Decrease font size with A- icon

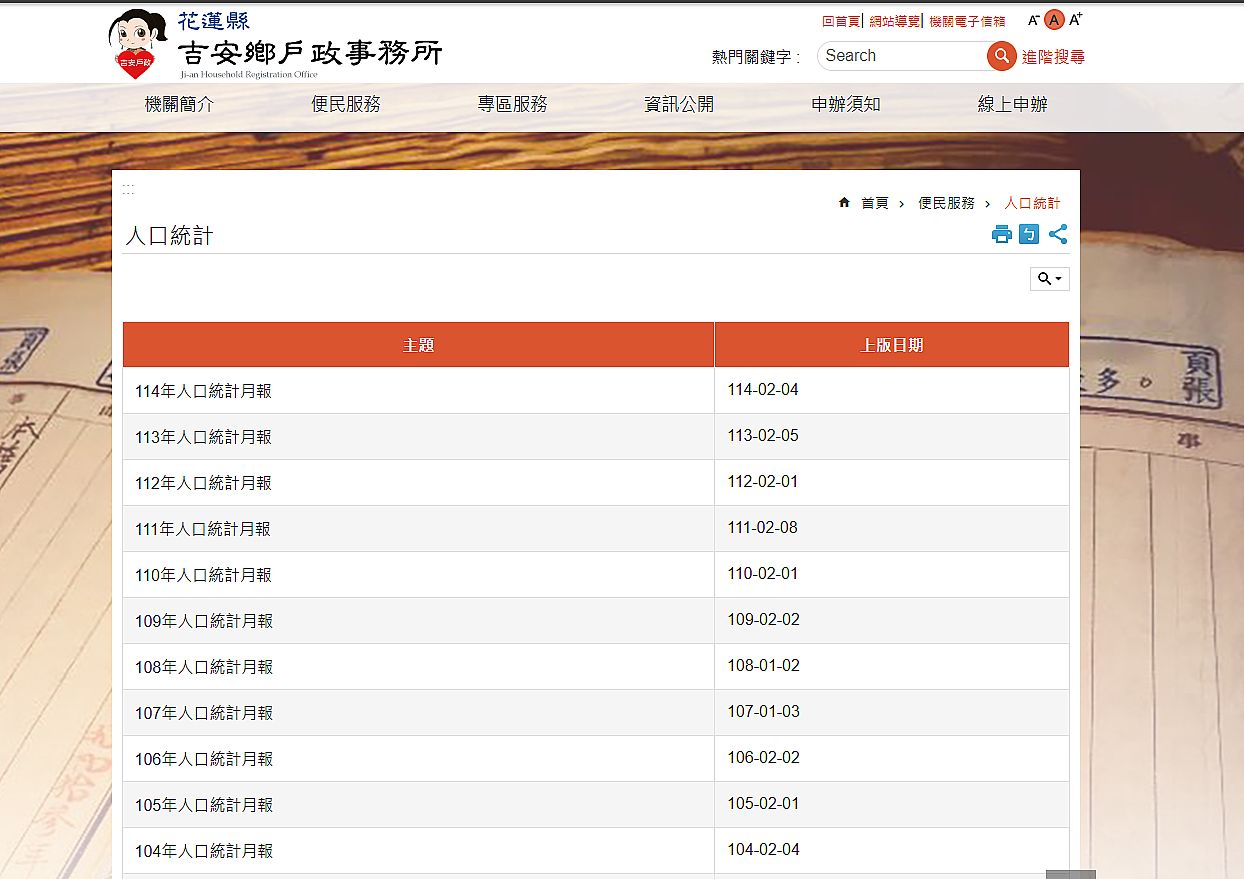click(x=1033, y=20)
